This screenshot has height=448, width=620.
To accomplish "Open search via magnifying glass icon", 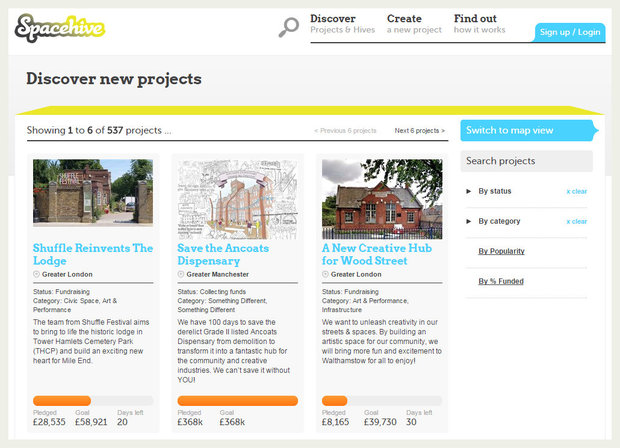I will tap(288, 27).
